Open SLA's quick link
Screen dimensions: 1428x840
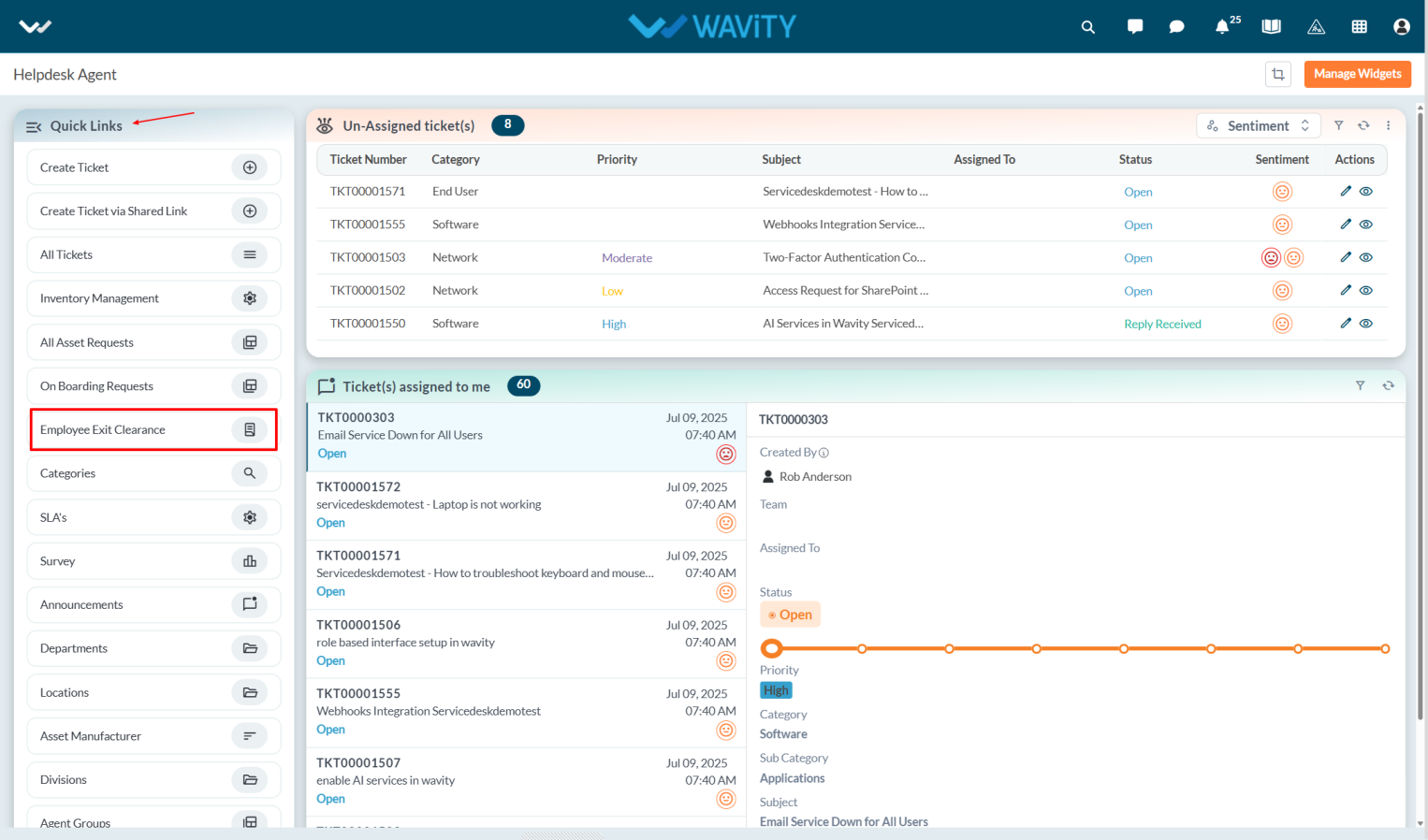(153, 517)
